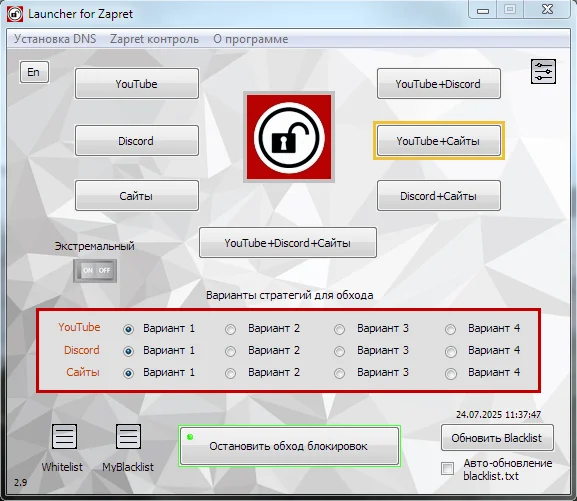
Task: Select YouTube Вариант 4 radio
Action: 450,329
